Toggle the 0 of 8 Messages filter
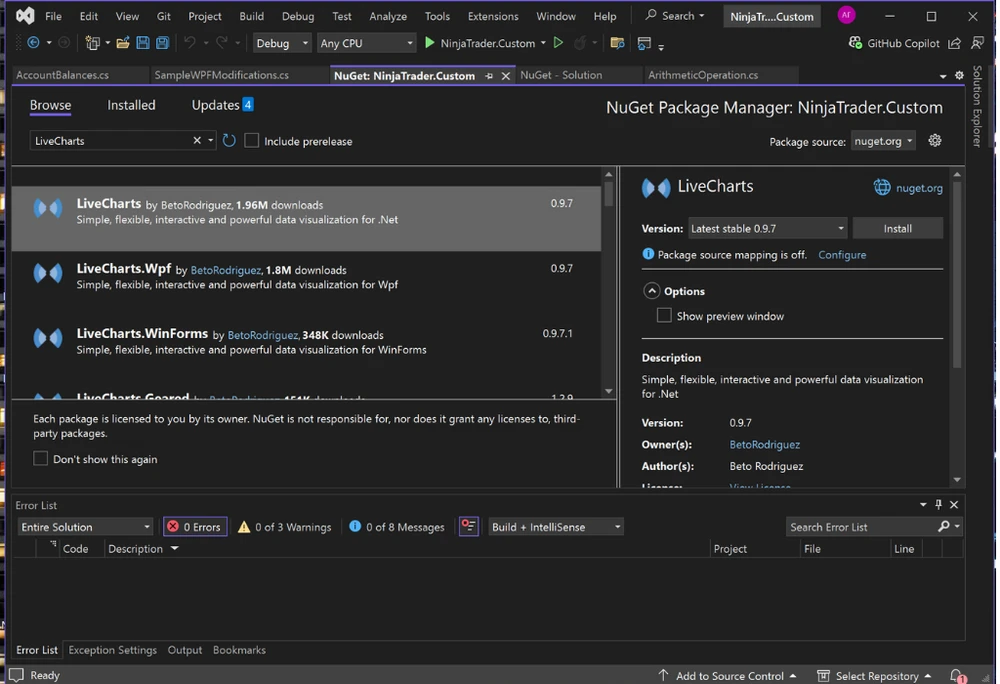The image size is (1000, 684). pos(397,527)
